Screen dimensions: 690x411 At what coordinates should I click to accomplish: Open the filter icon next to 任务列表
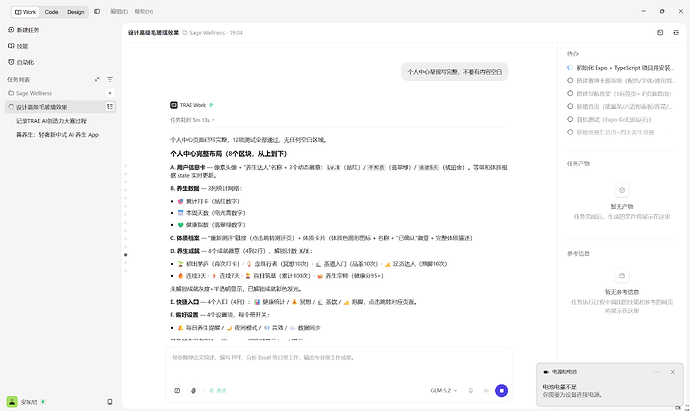click(x=110, y=80)
